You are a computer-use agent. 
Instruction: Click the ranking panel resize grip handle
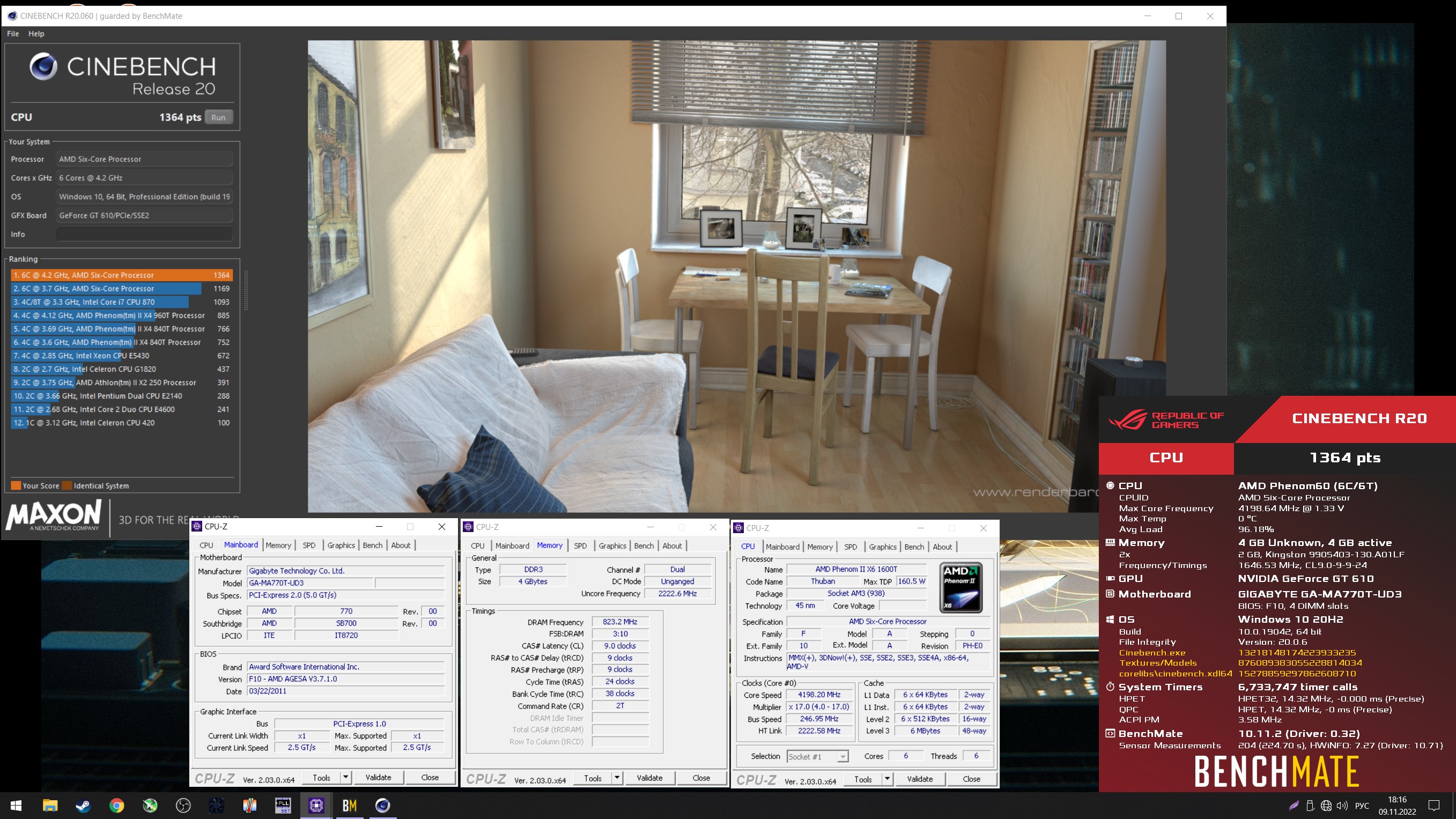coord(245,291)
